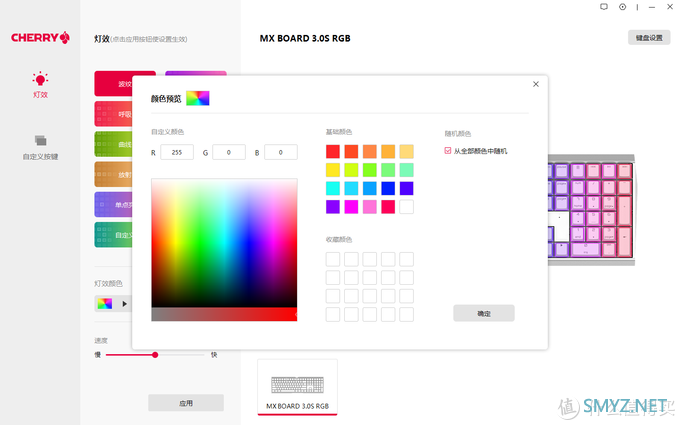The height and width of the screenshot is (425, 680).
Task: Open the feedback message icon in title bar
Action: pyautogui.click(x=604, y=7)
